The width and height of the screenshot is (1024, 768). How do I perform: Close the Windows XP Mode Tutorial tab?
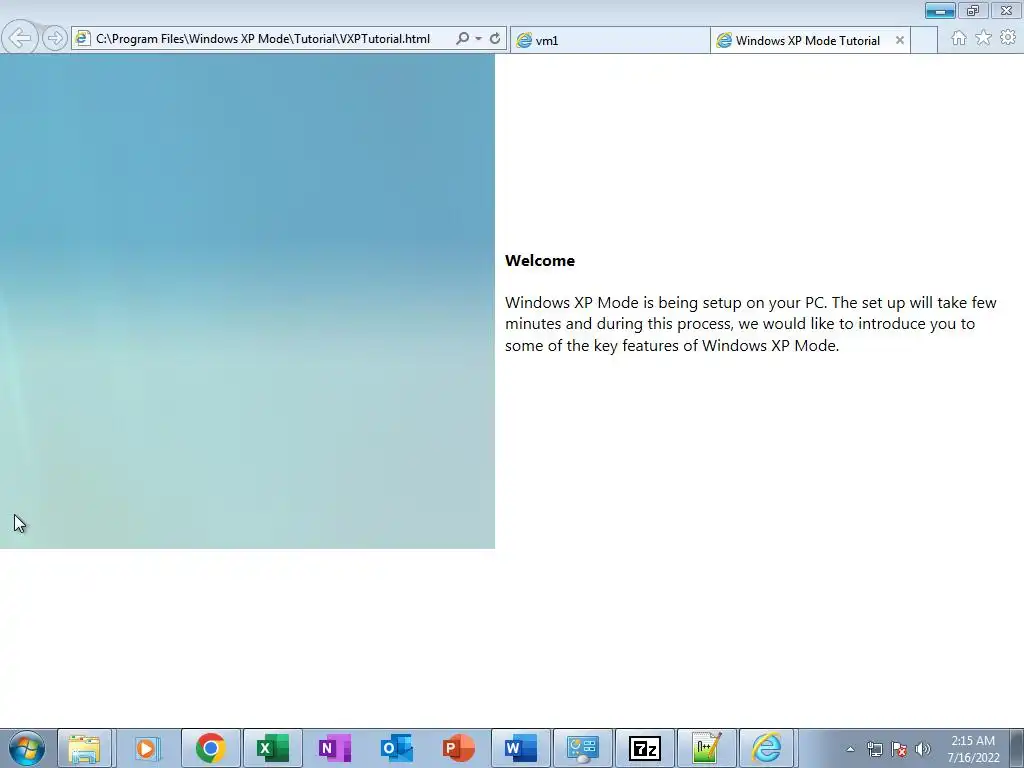tap(899, 40)
